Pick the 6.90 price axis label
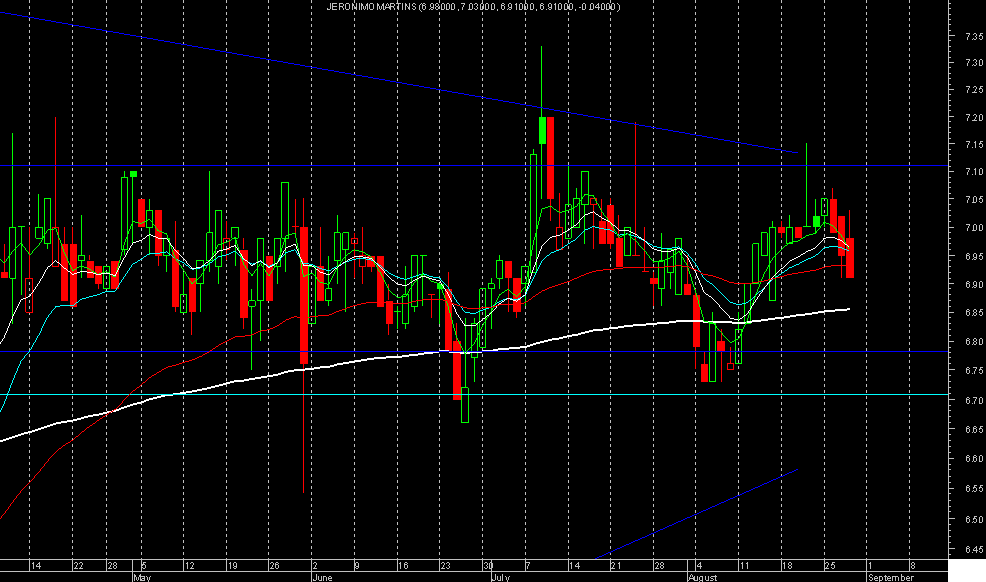The image size is (986, 582). (974, 285)
